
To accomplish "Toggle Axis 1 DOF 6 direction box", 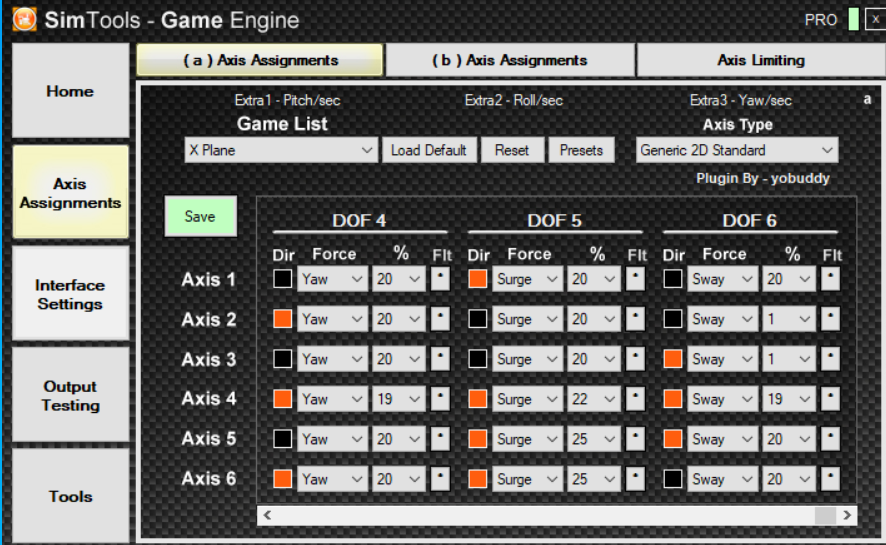I will pyautogui.click(x=672, y=279).
